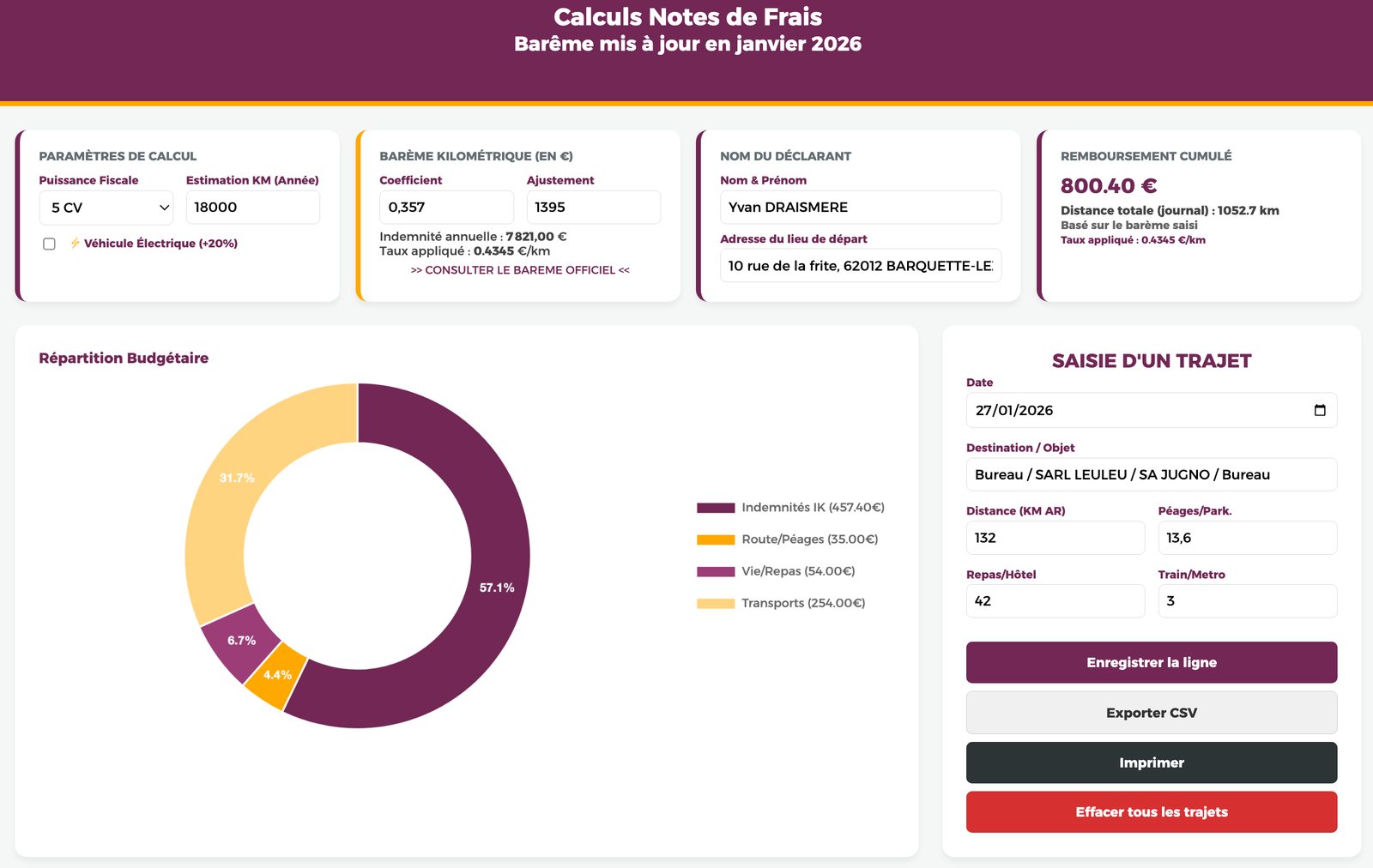Click the Nom & Prénom field
The image size is (1373, 868).
click(860, 208)
